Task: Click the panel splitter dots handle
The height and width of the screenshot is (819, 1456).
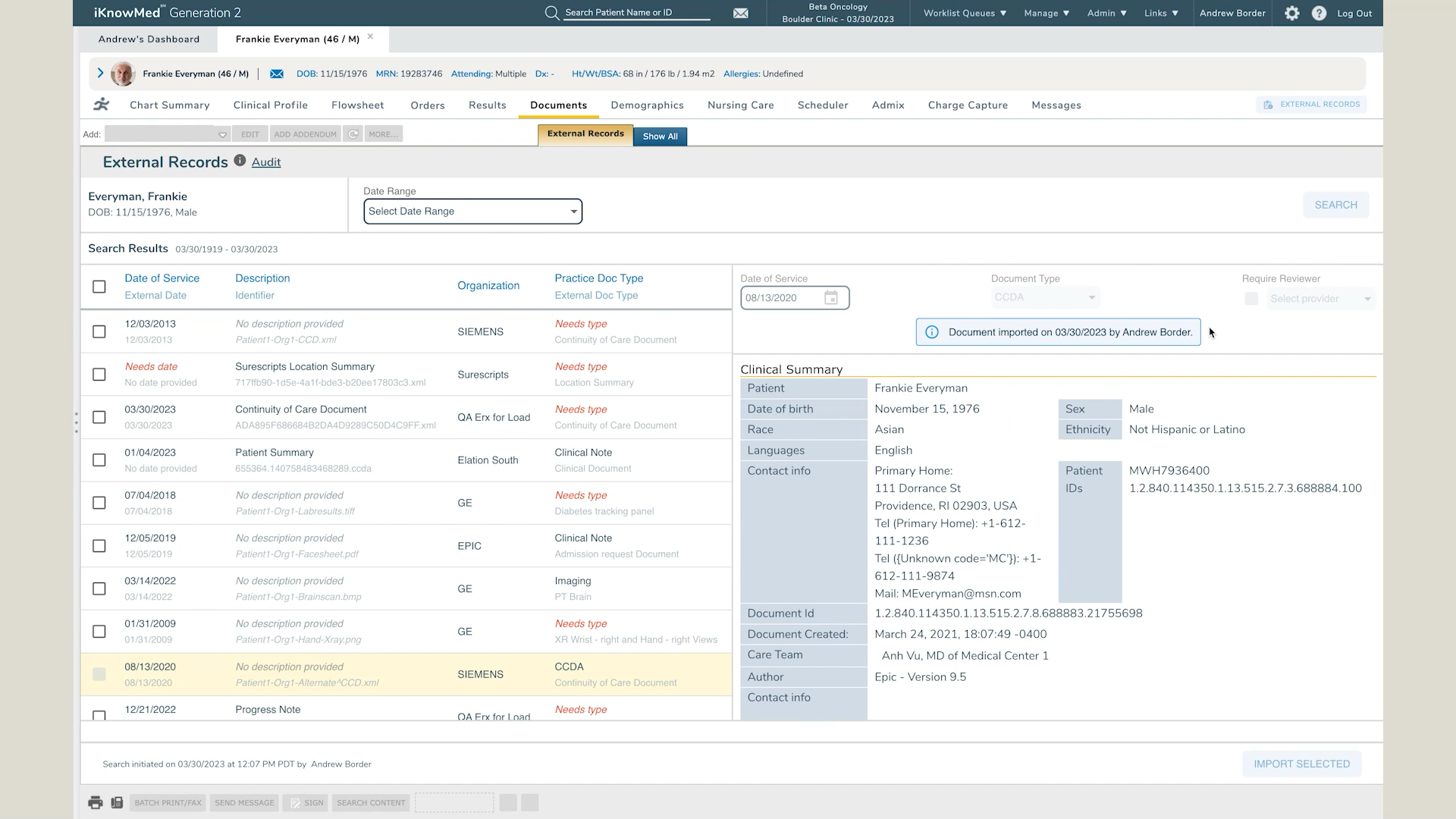Action: (x=76, y=422)
